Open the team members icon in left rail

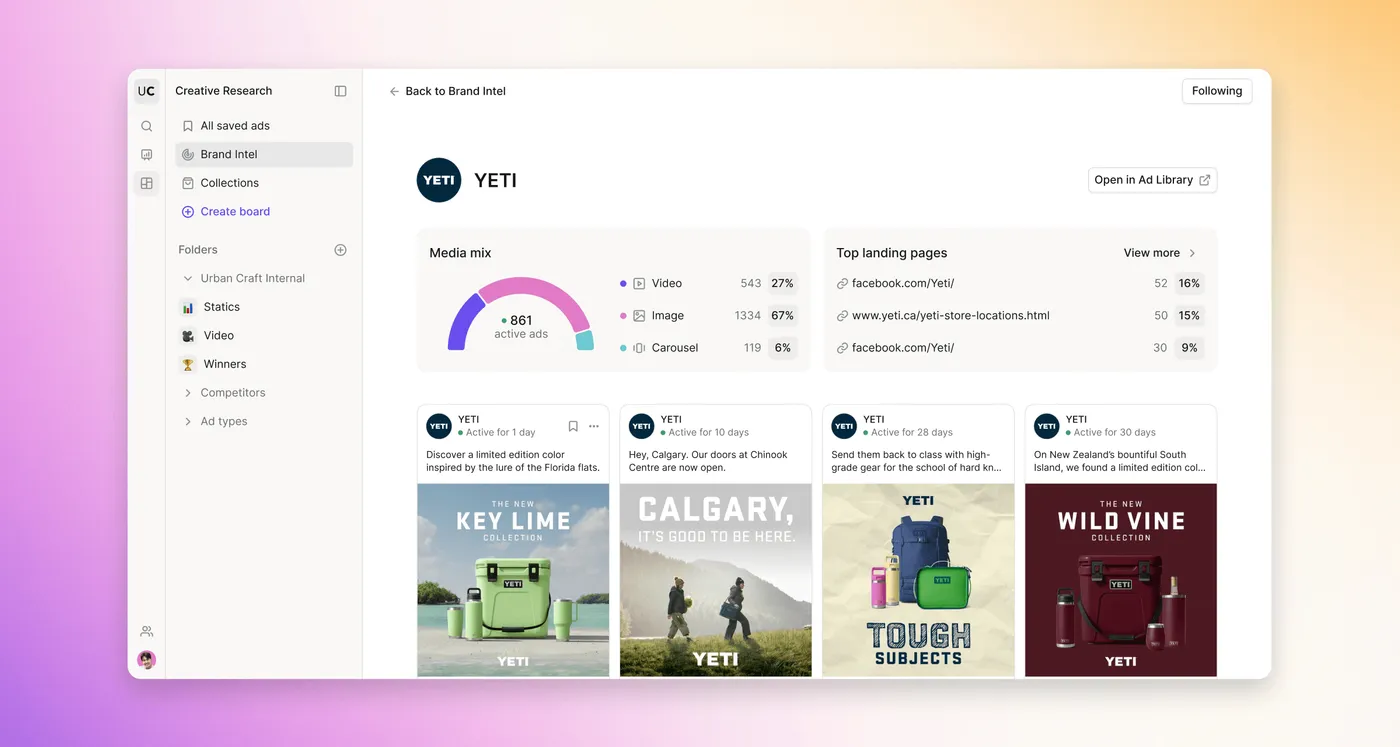147,631
